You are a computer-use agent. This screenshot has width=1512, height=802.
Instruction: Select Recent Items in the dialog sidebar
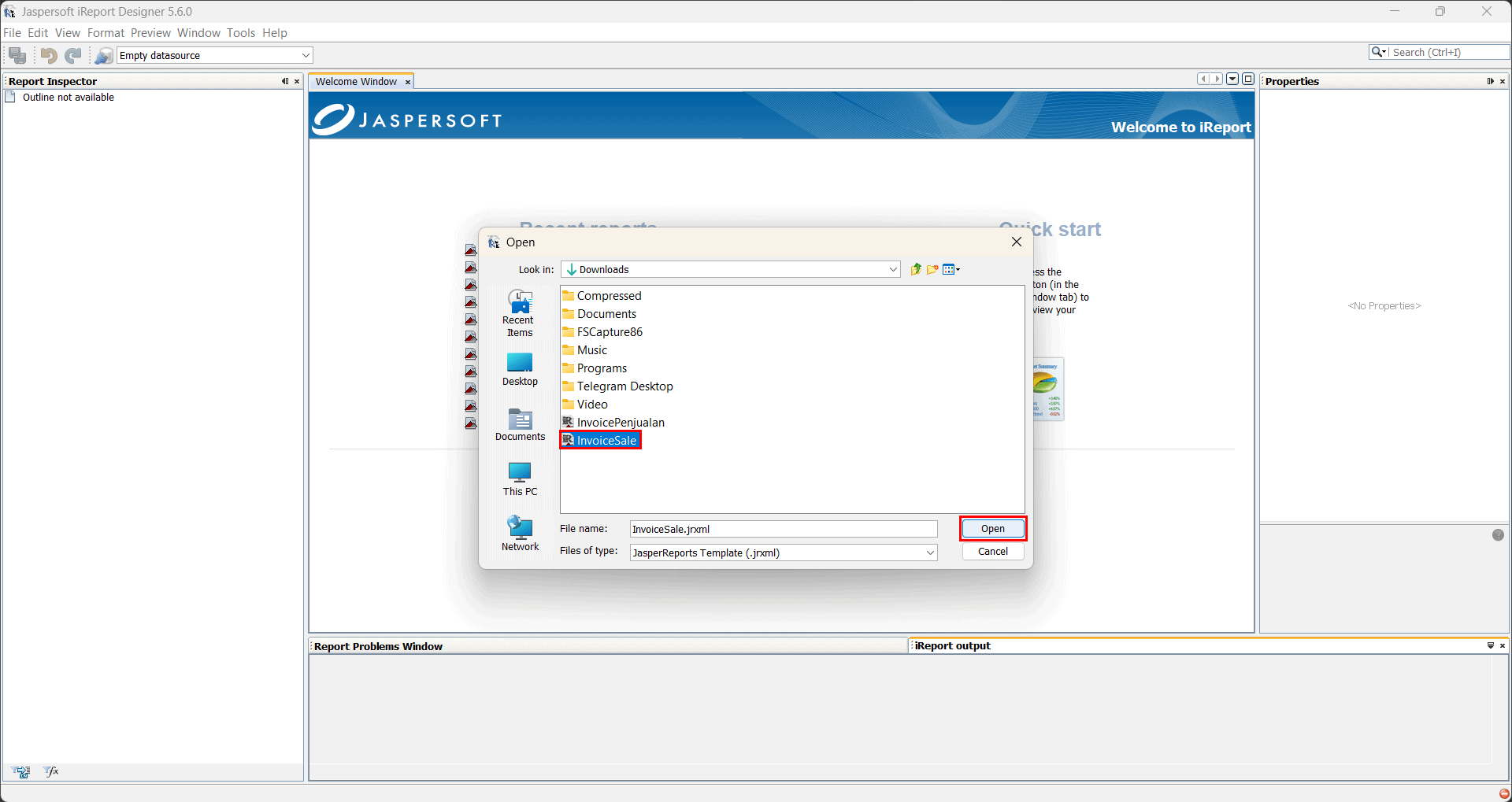(520, 313)
